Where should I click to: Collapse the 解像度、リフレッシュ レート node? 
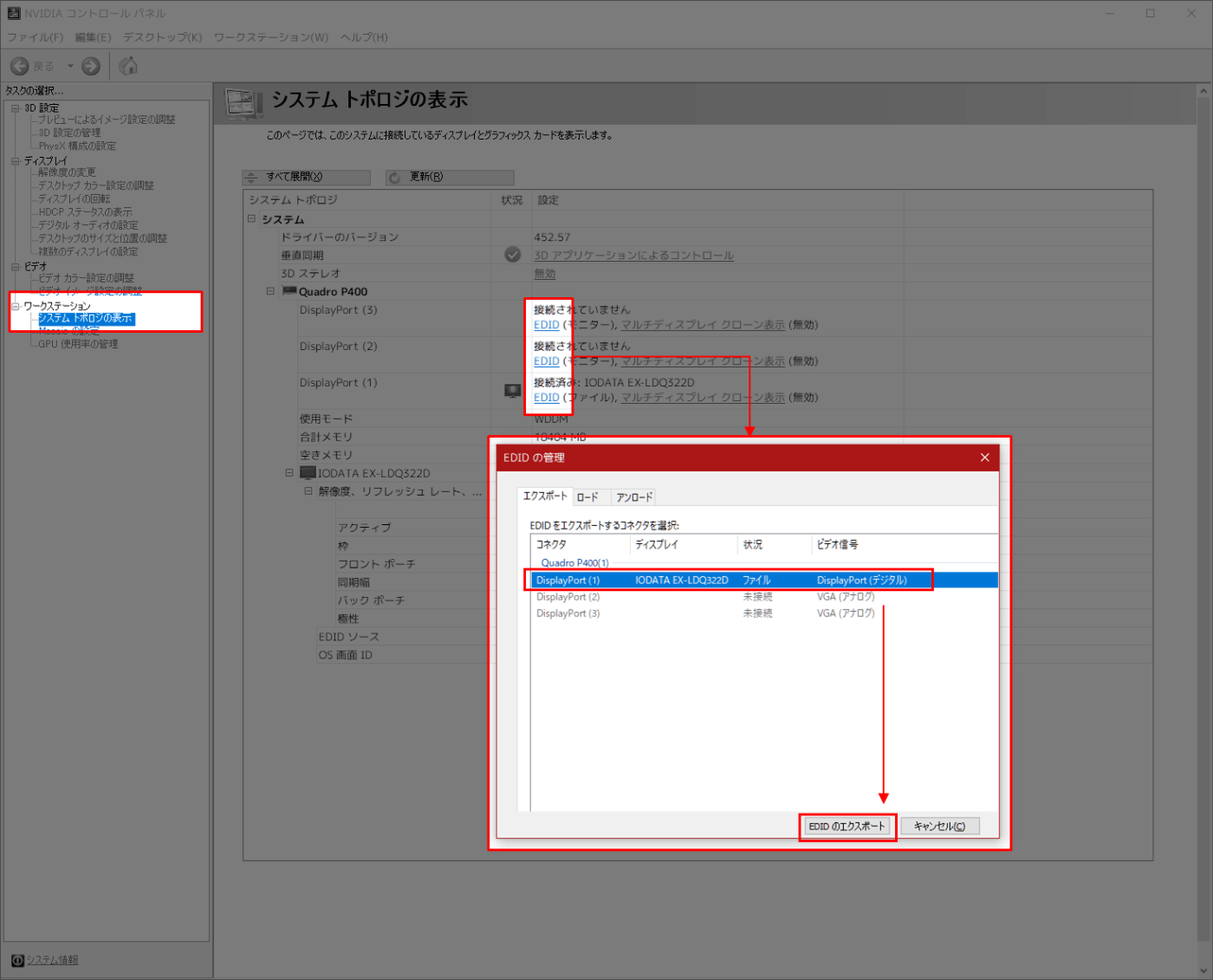tap(308, 491)
